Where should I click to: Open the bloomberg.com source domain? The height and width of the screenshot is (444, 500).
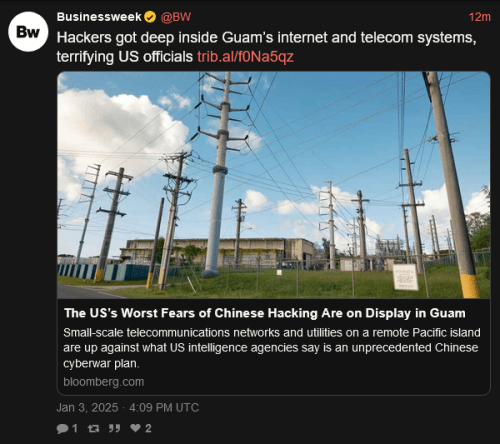coord(104,382)
